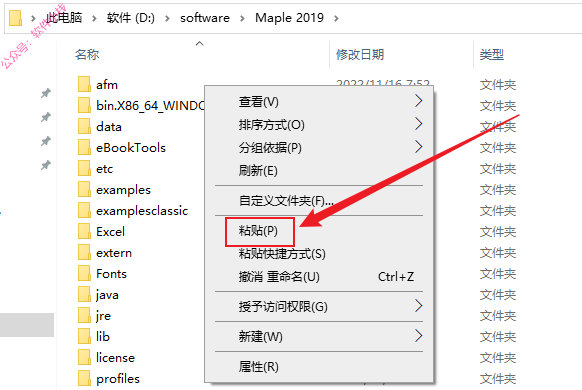The width and height of the screenshot is (582, 390).
Task: Click the afm folder icon
Action: click(x=84, y=84)
